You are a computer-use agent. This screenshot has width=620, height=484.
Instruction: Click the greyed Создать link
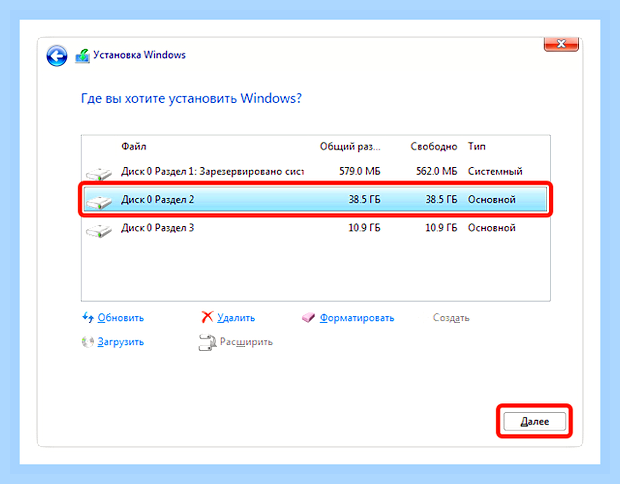click(451, 318)
